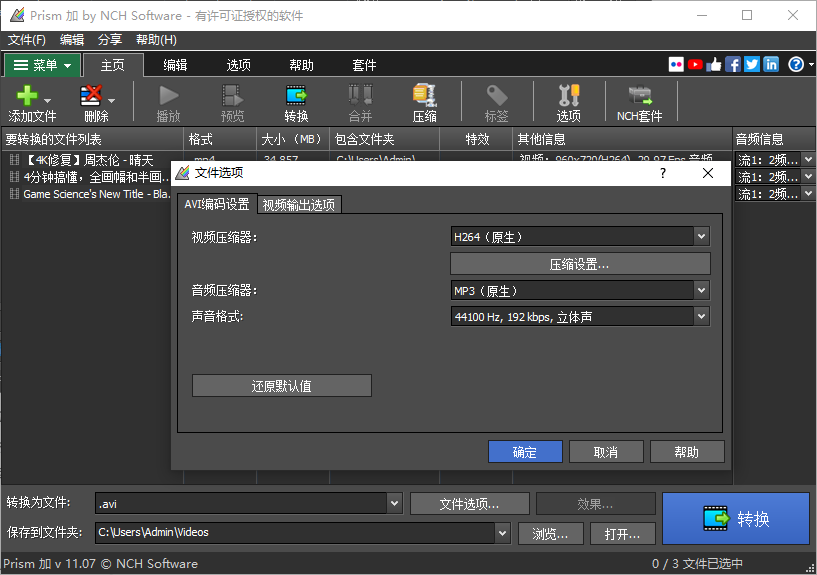Open the 编辑 menu in the menu bar
Viewport: 817px width, 575px height.
coord(71,40)
